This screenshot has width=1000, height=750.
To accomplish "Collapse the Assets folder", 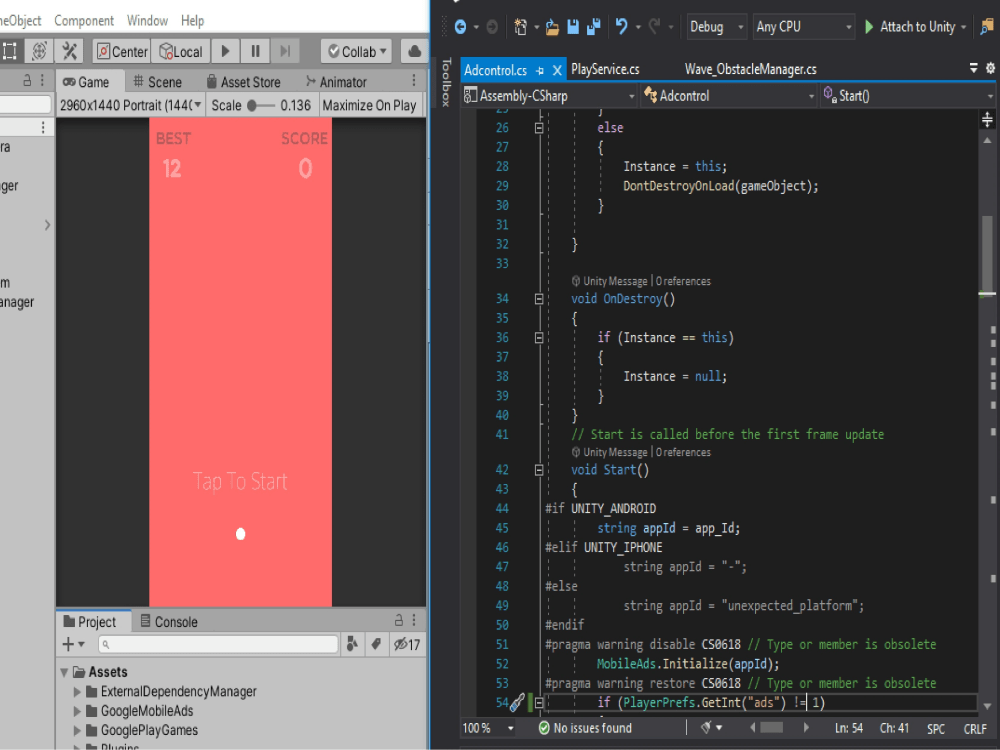I will [64, 672].
